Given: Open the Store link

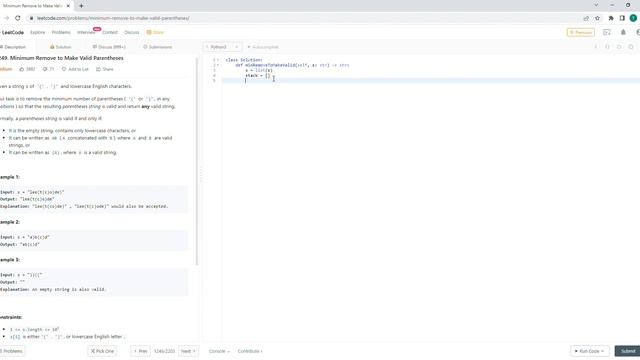Looking at the screenshot, I should tap(155, 32).
